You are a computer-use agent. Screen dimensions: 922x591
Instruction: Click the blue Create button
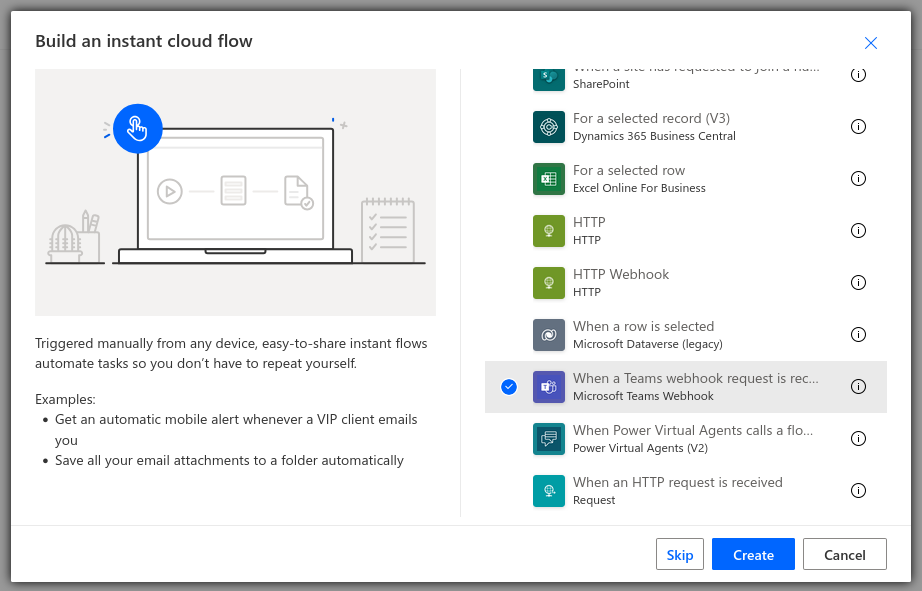tap(753, 555)
